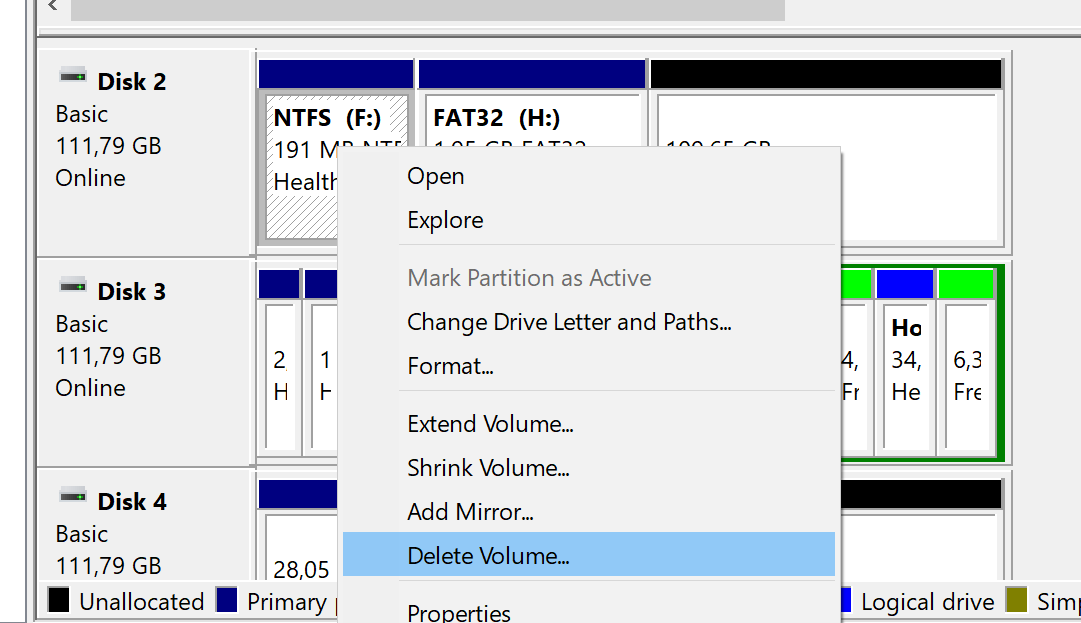This screenshot has width=1081, height=623.
Task: Click the olive Simple volume legend square
Action: 1018,601
